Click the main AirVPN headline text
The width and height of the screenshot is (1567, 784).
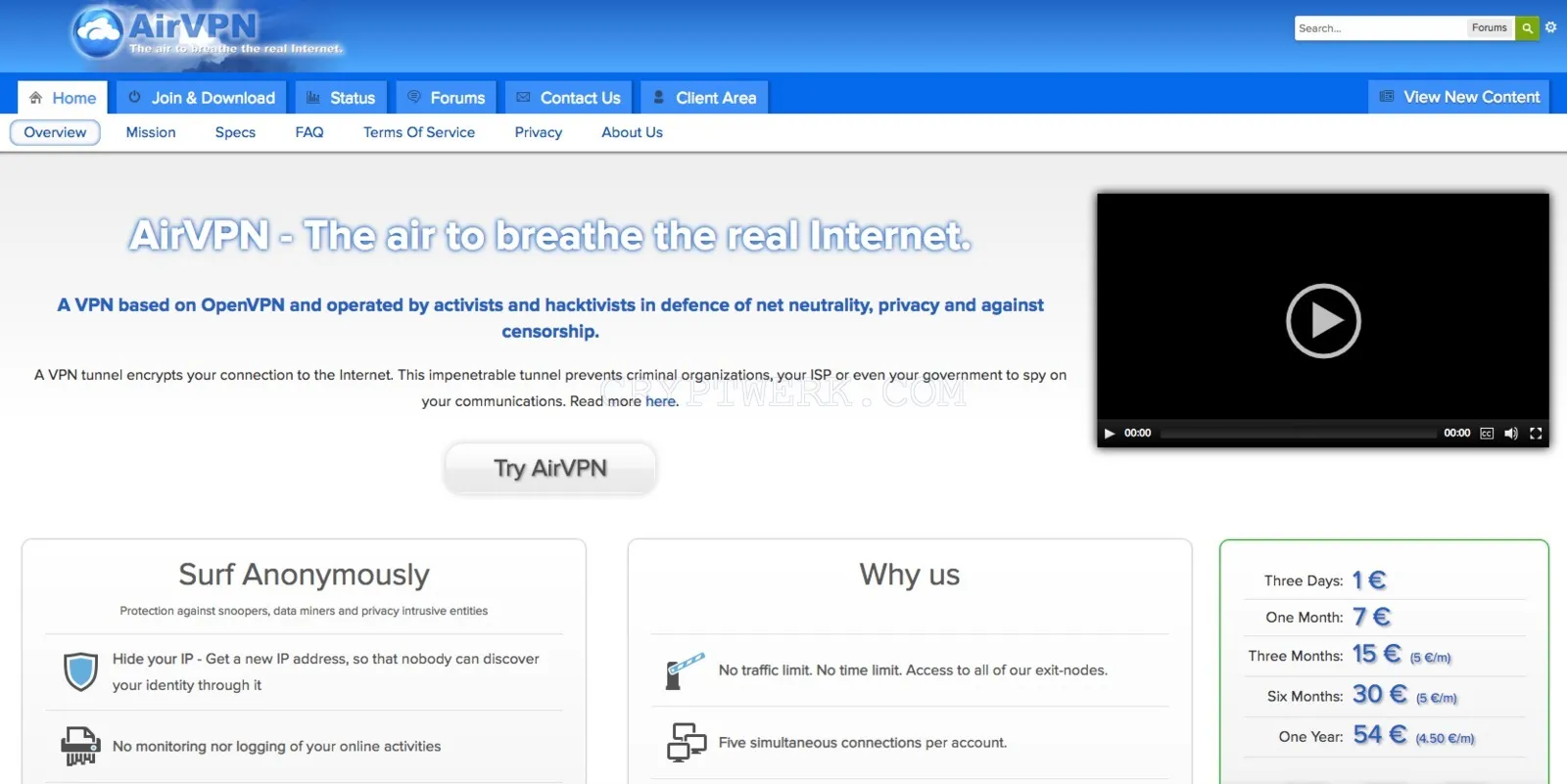click(550, 236)
